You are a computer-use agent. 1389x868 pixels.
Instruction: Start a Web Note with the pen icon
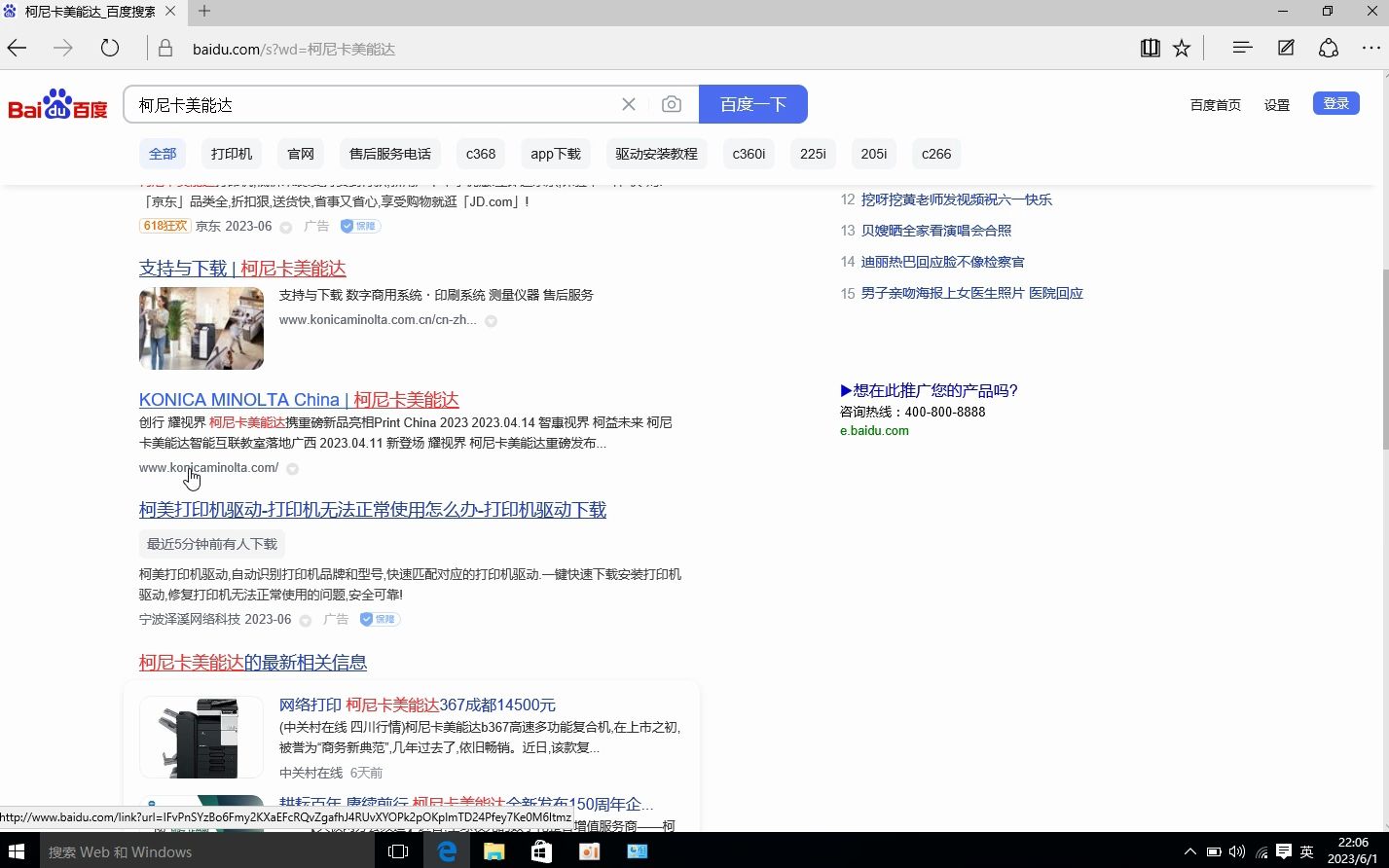(x=1285, y=47)
